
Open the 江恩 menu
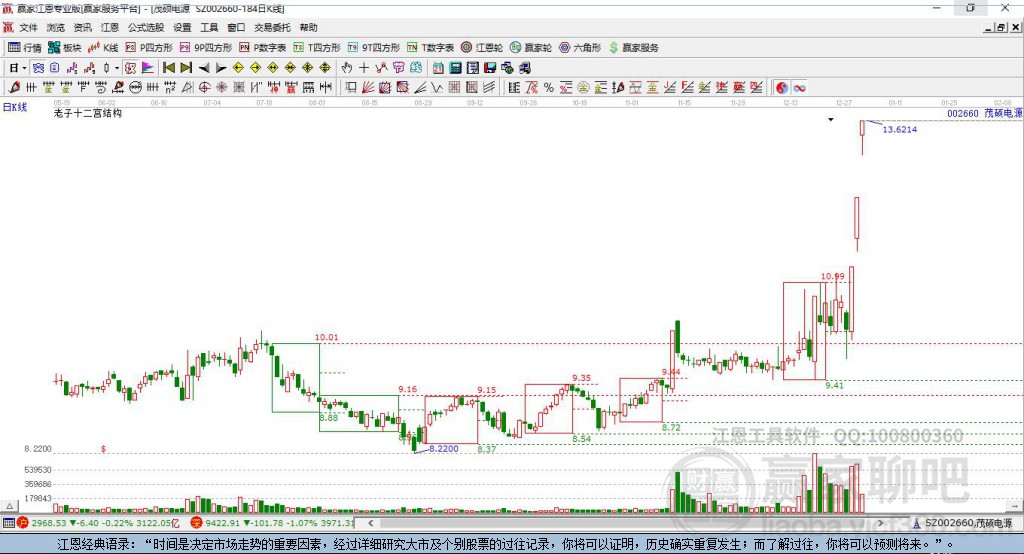[110, 27]
